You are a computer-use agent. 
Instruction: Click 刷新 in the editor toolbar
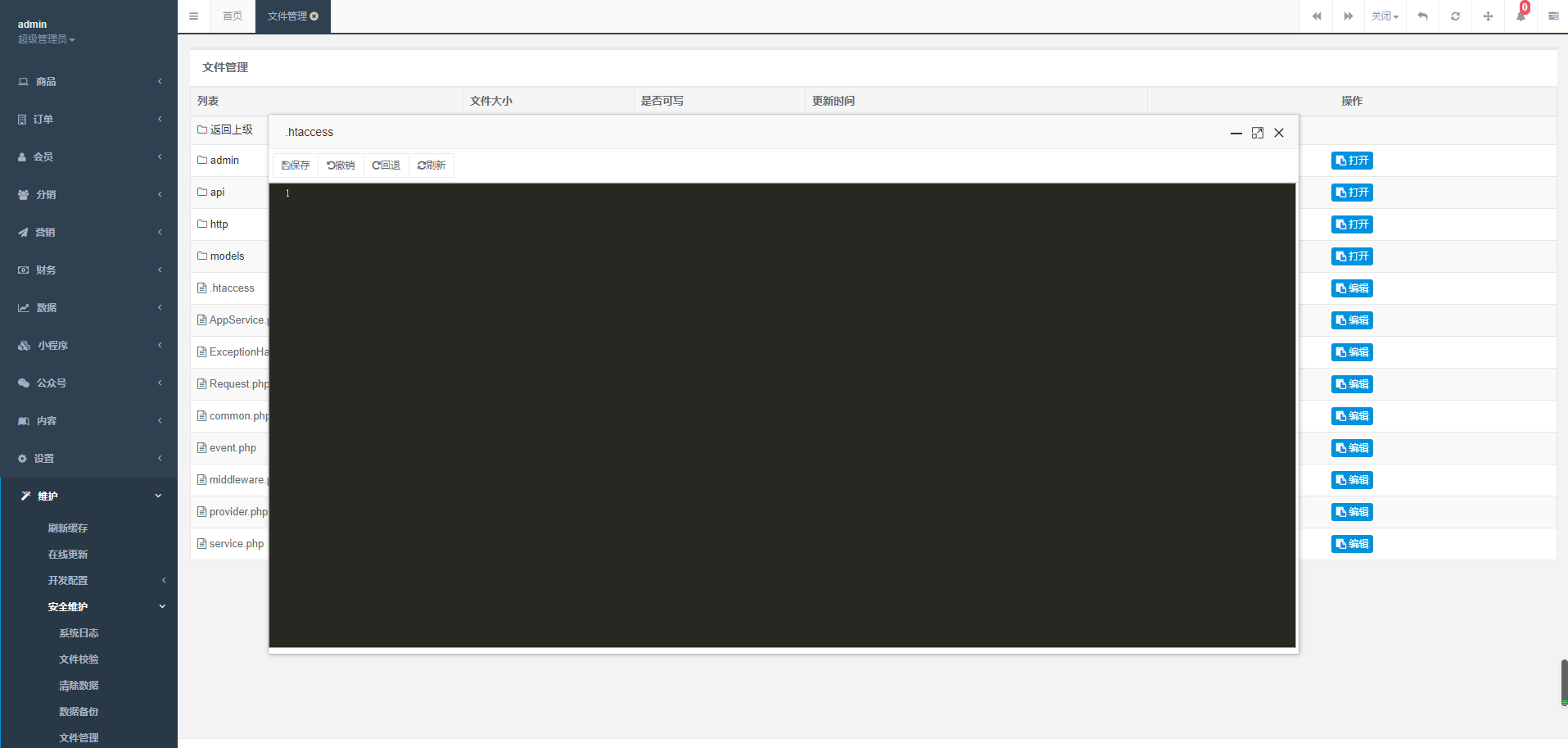click(x=431, y=165)
